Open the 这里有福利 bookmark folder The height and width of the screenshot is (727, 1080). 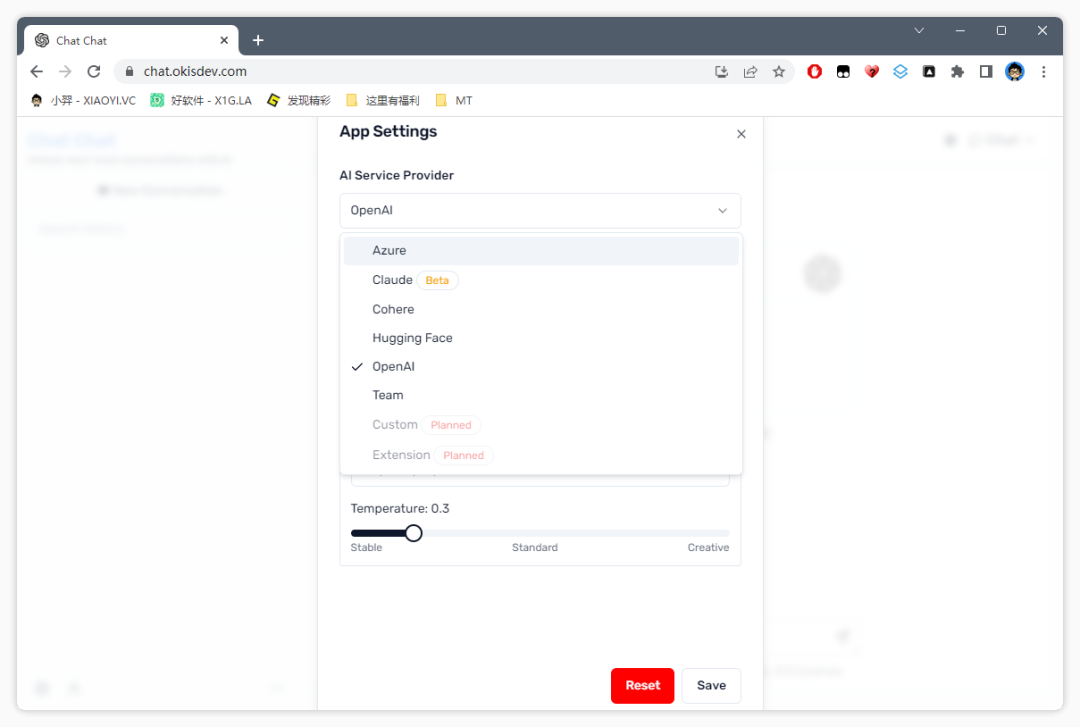[383, 101]
